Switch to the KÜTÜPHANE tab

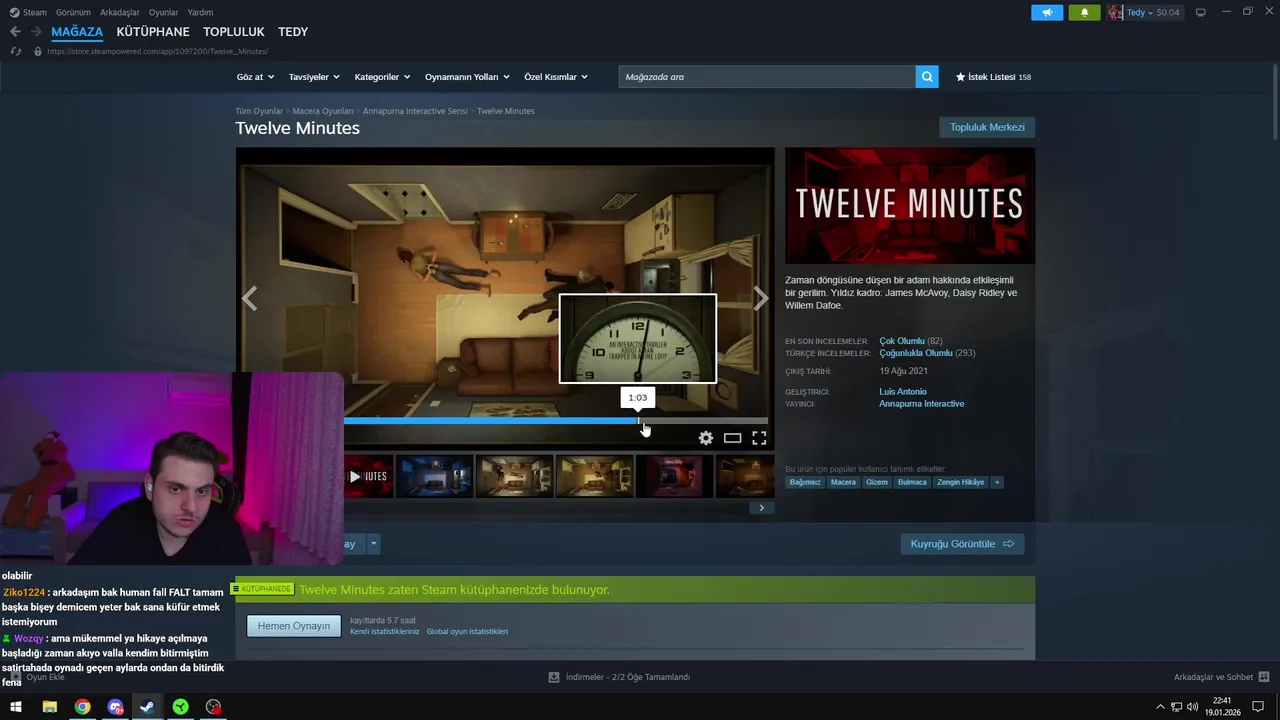(x=153, y=32)
